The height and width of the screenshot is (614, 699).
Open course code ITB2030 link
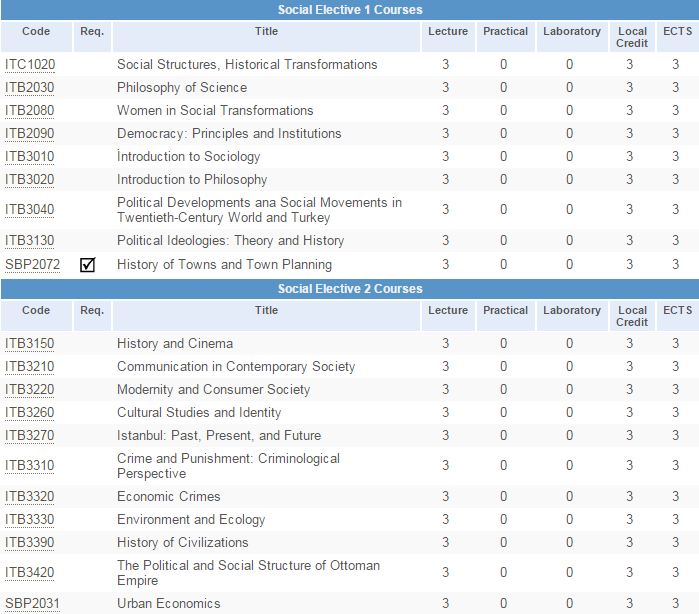30,88
